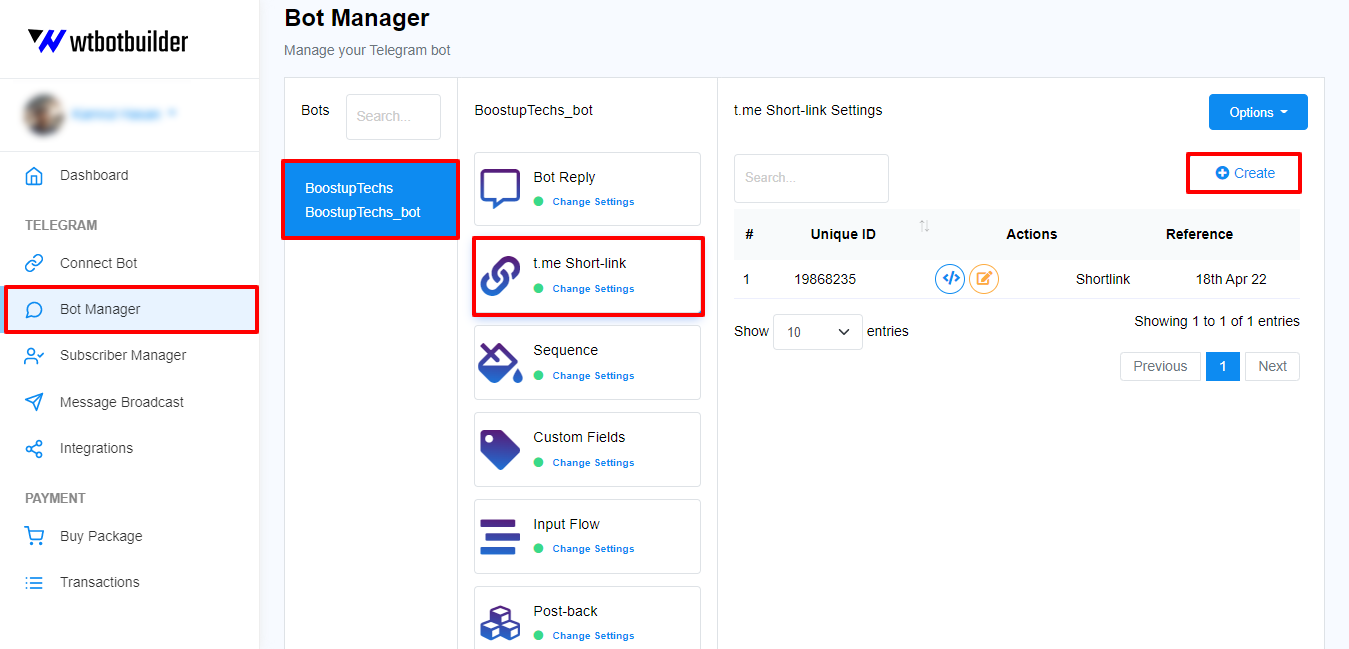This screenshot has width=1349, height=649.
Task: Click the Previous pagination button
Action: tap(1160, 366)
